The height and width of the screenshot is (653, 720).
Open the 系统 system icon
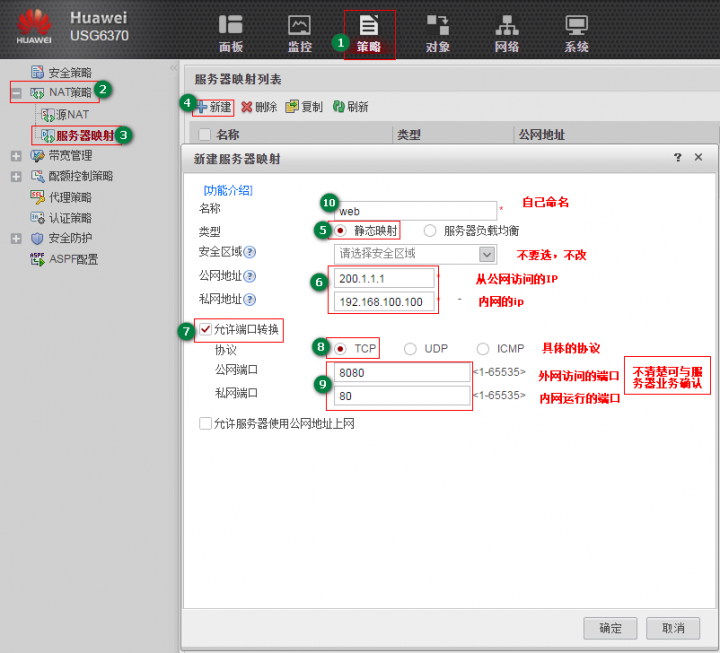pyautogui.click(x=575, y=26)
